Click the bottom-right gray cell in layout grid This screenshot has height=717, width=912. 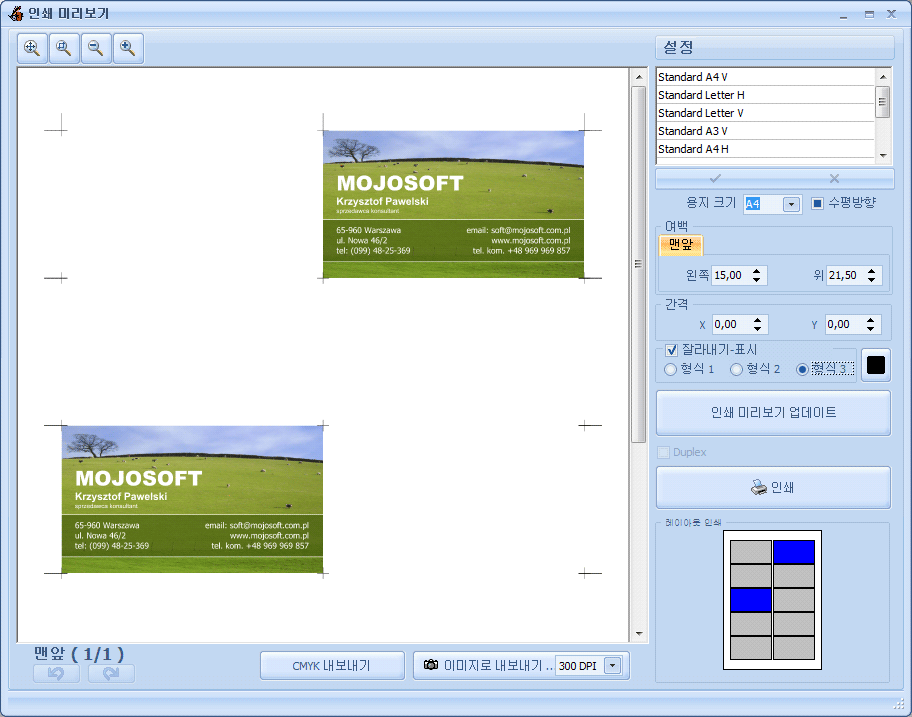pyautogui.click(x=794, y=648)
